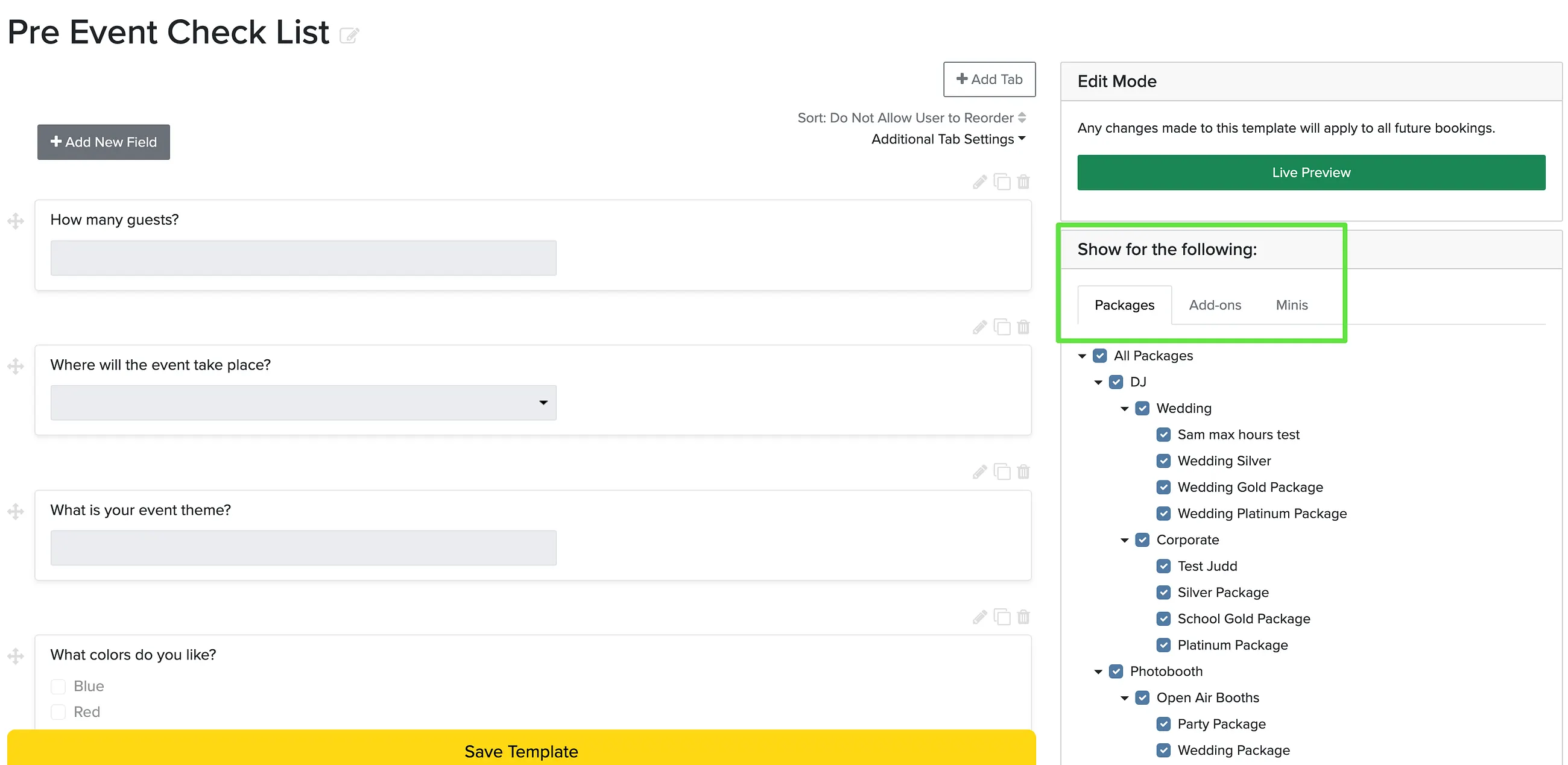Collapse the Photobooth tree node
Viewport: 1568px width, 765px height.
1099,672
